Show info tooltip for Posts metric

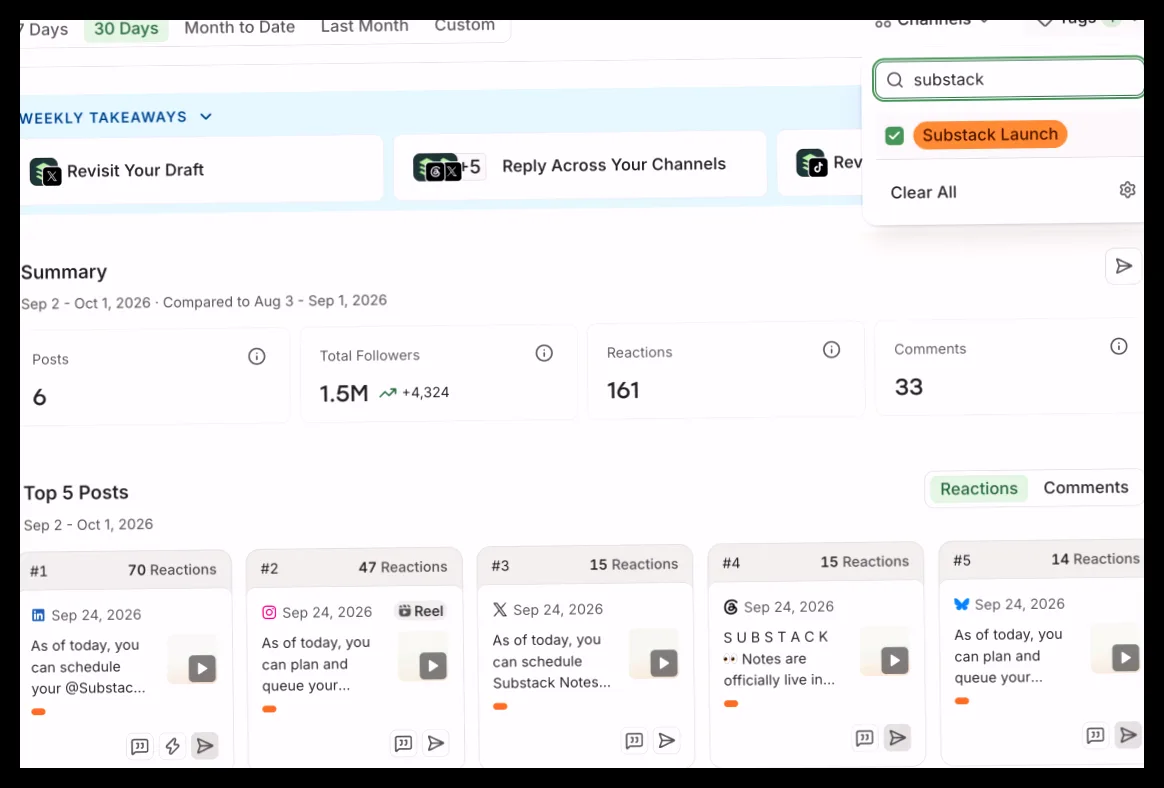point(256,356)
